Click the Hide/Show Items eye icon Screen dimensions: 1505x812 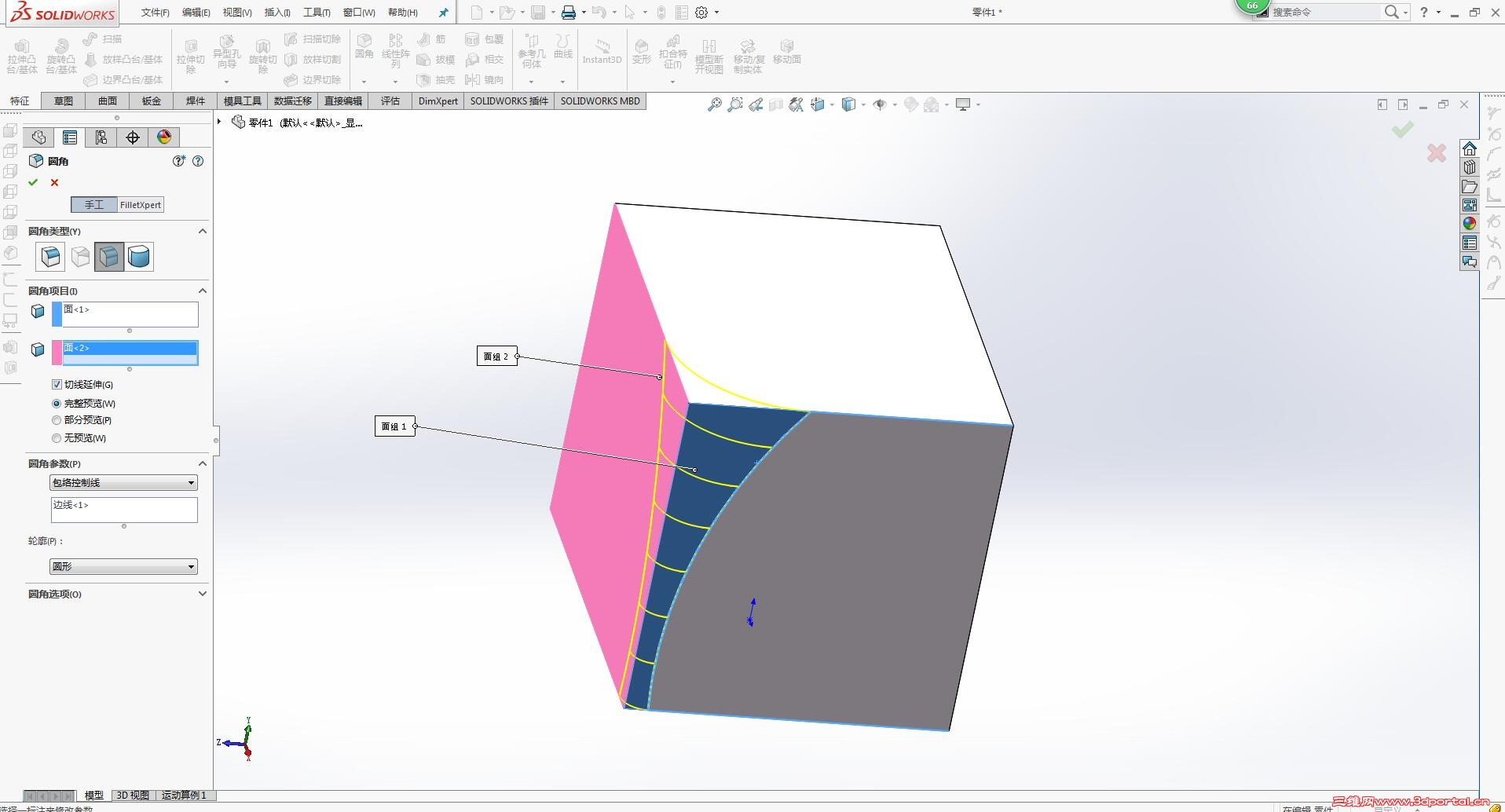[880, 104]
